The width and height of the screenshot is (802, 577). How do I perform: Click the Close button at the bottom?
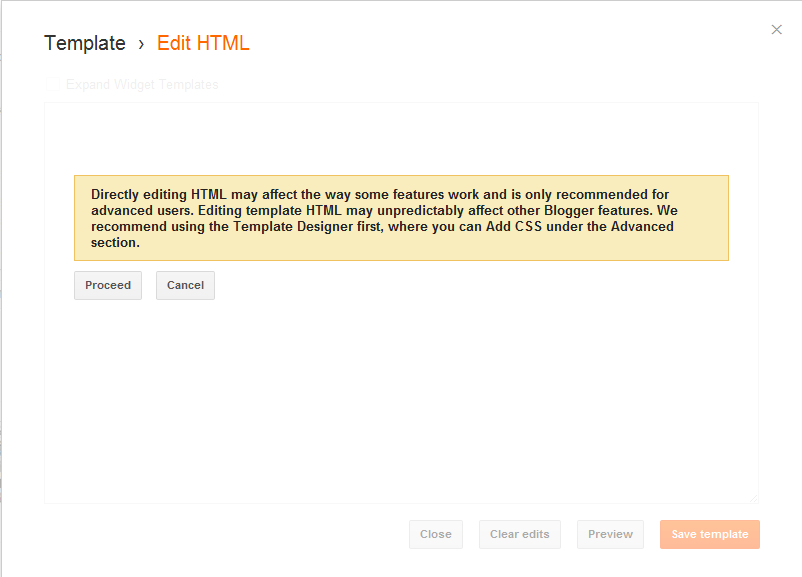point(436,535)
